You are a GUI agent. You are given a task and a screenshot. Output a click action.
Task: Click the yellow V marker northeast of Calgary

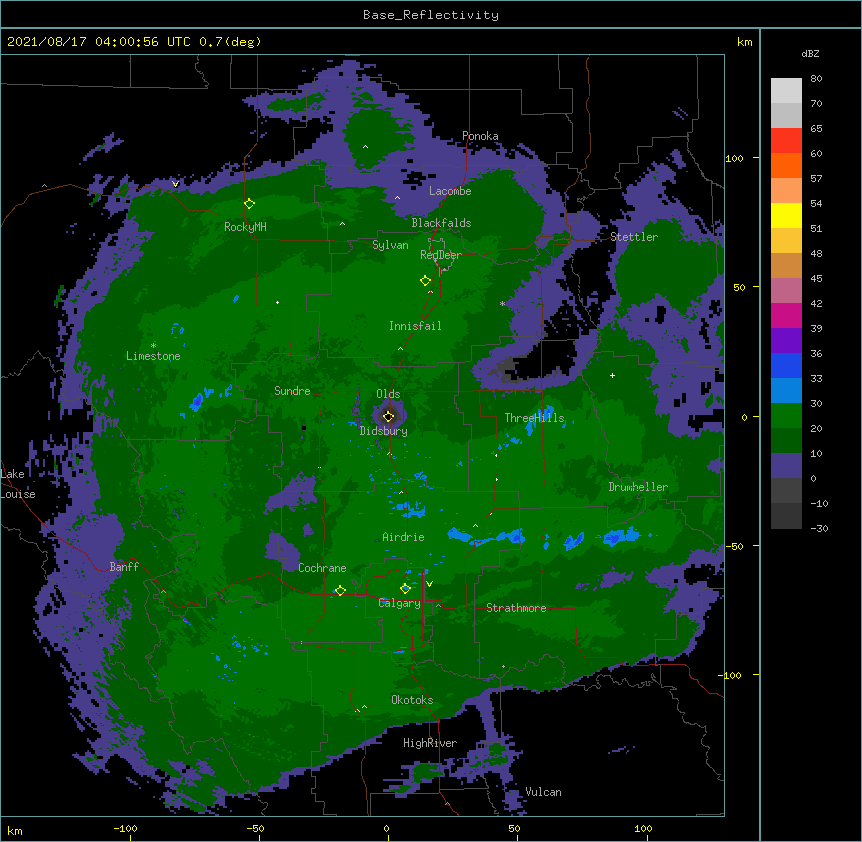[429, 584]
